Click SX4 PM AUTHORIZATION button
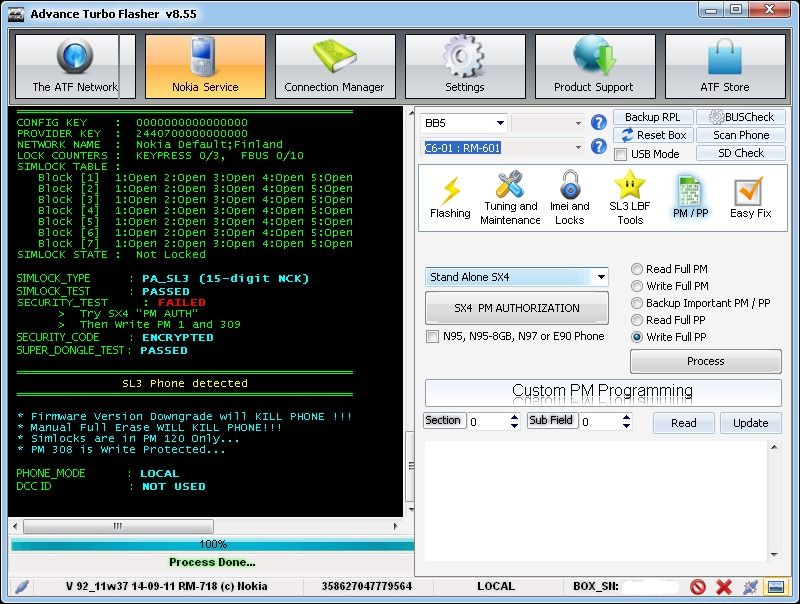 tap(516, 308)
